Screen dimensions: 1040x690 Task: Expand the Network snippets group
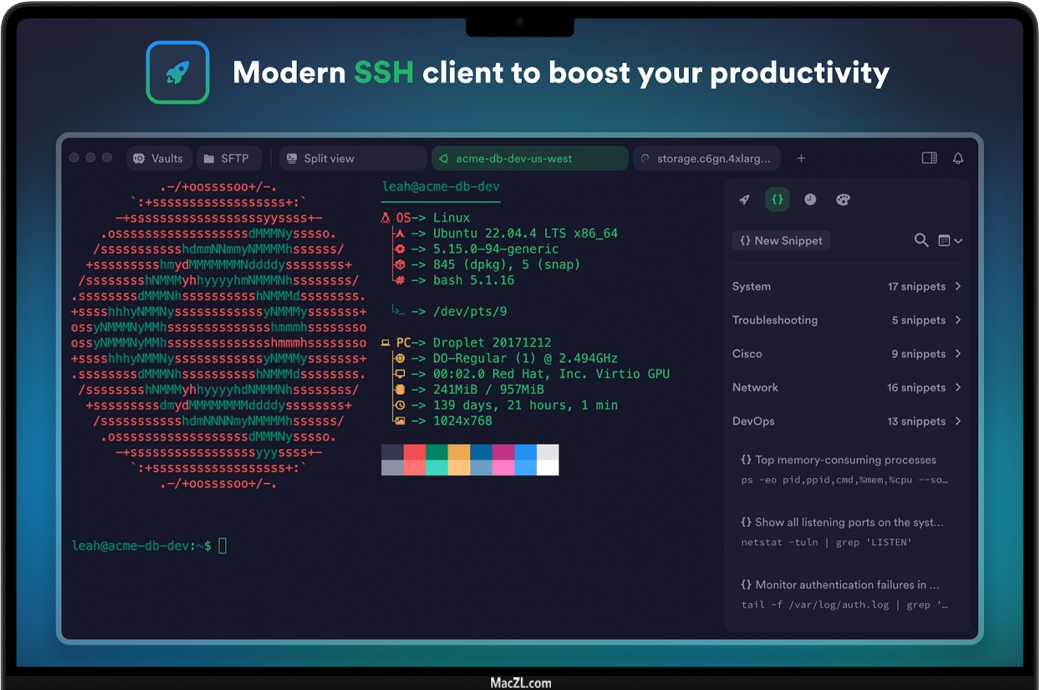(846, 388)
